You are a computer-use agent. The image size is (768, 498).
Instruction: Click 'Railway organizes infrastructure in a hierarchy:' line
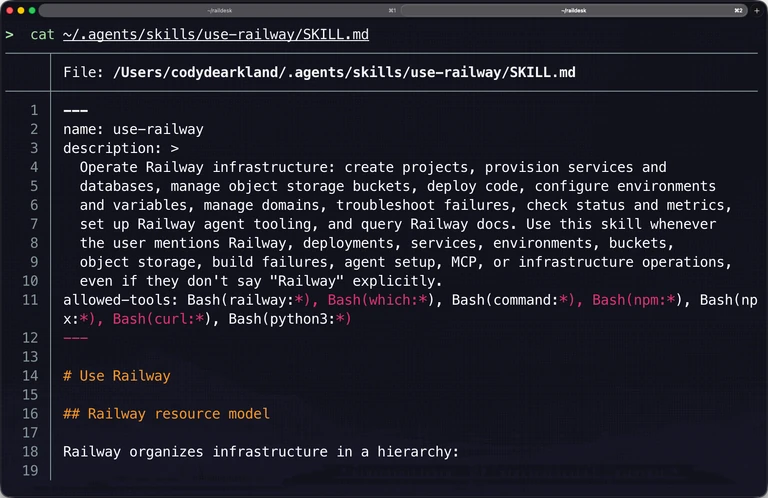pyautogui.click(x=261, y=452)
